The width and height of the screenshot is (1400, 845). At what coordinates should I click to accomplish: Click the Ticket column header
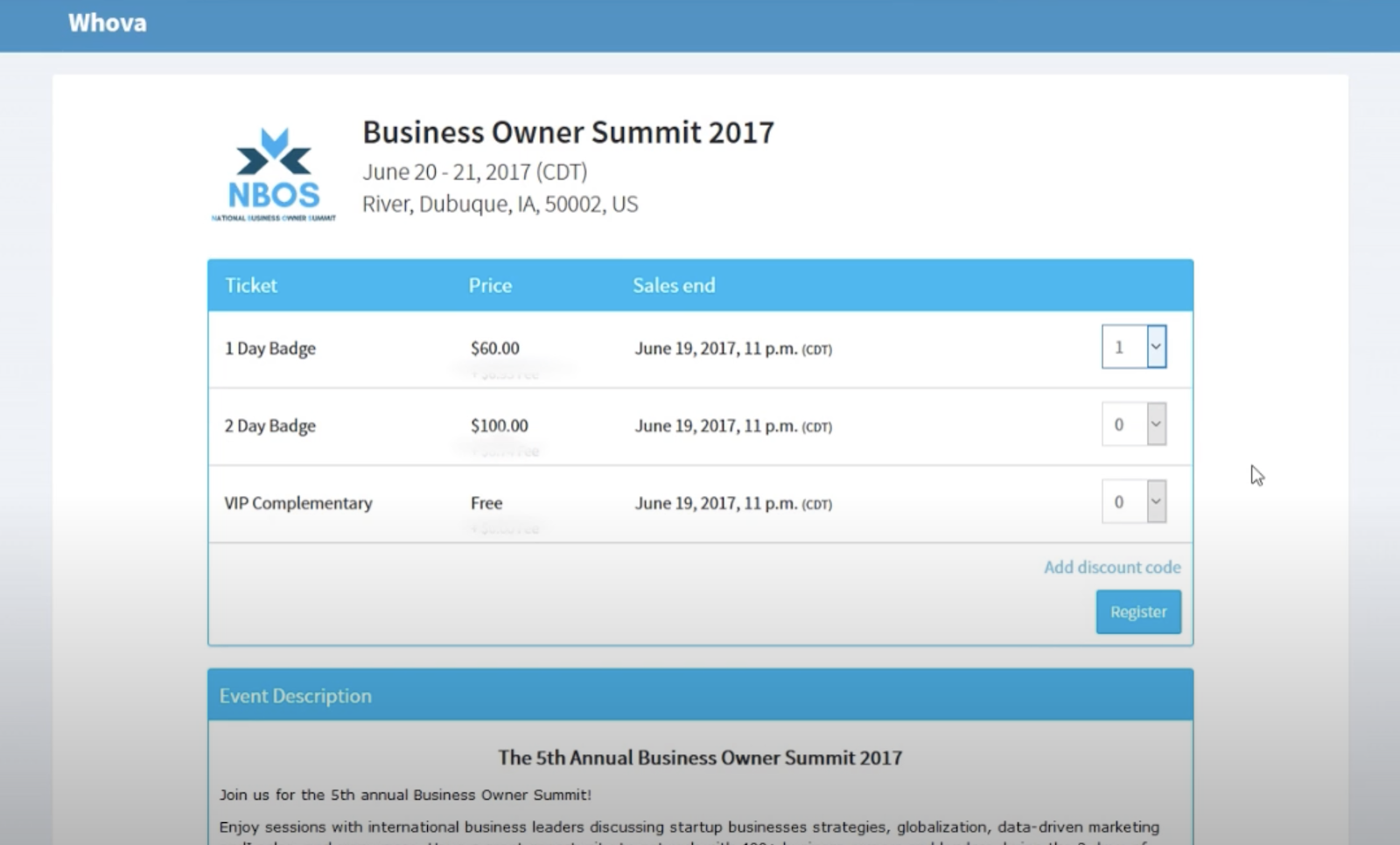pyautogui.click(x=251, y=285)
